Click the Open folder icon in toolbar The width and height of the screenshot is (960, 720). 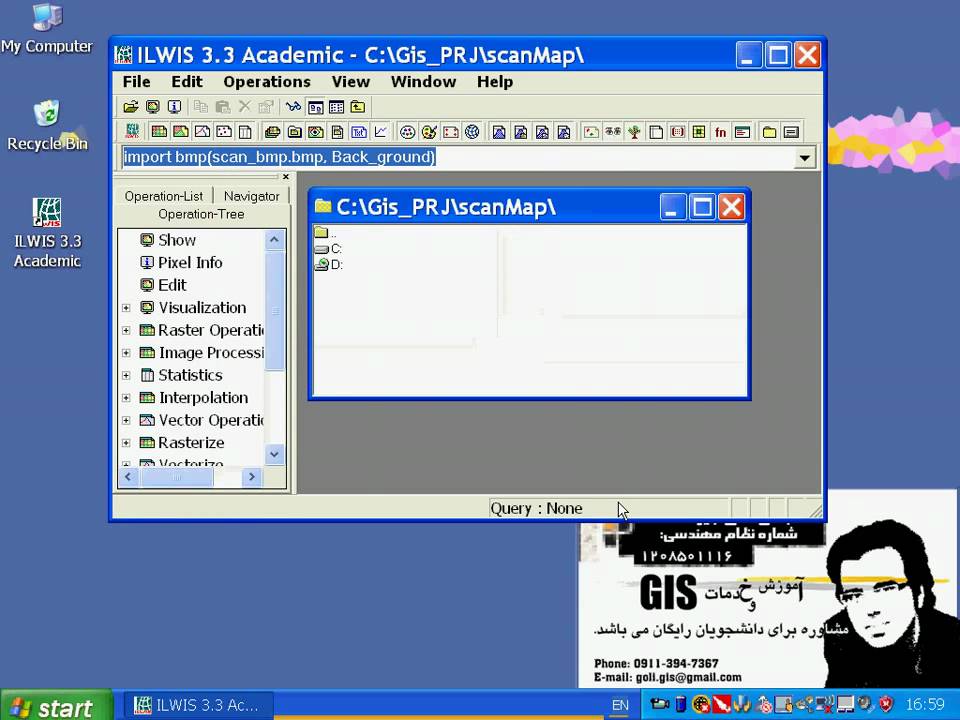click(130, 107)
